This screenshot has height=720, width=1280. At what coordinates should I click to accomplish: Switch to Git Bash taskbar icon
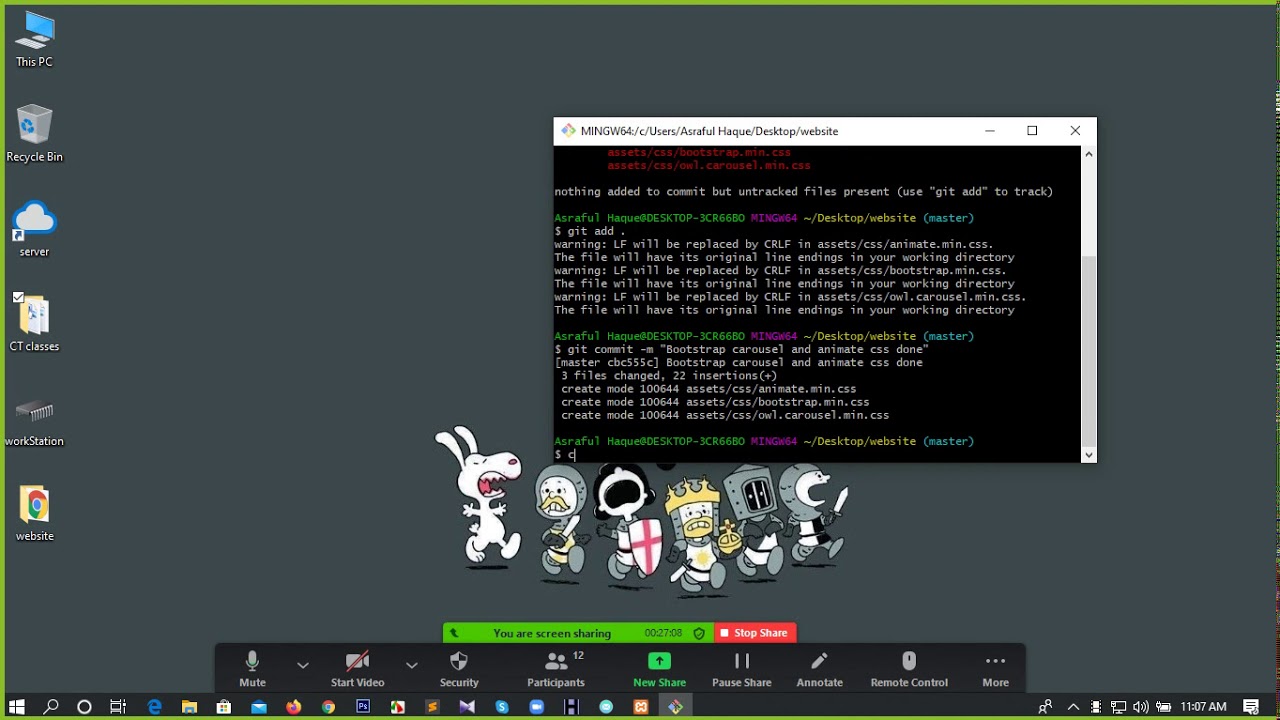(x=676, y=707)
